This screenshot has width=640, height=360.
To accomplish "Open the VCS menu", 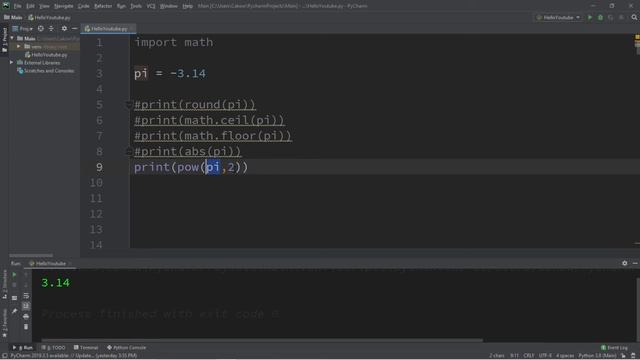I will [151, 6].
